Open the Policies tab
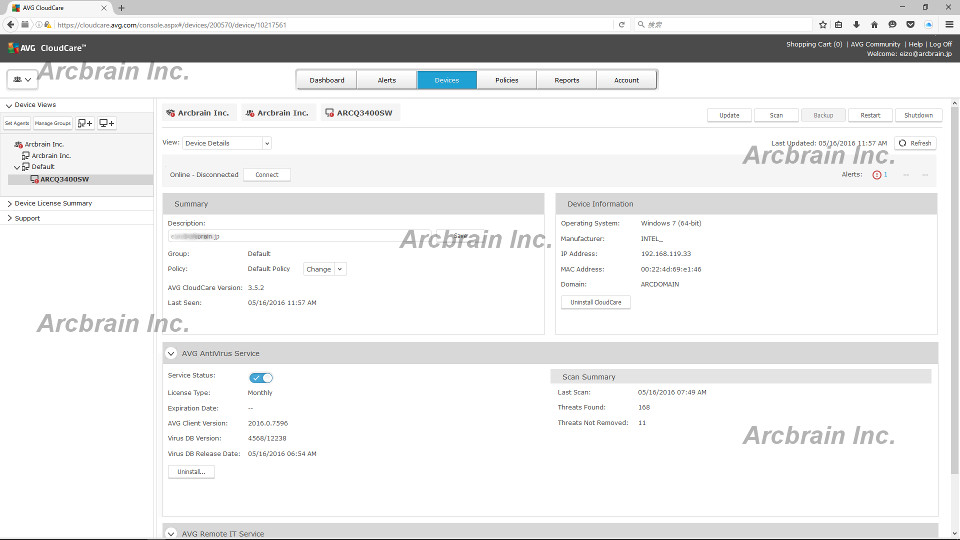 point(506,80)
